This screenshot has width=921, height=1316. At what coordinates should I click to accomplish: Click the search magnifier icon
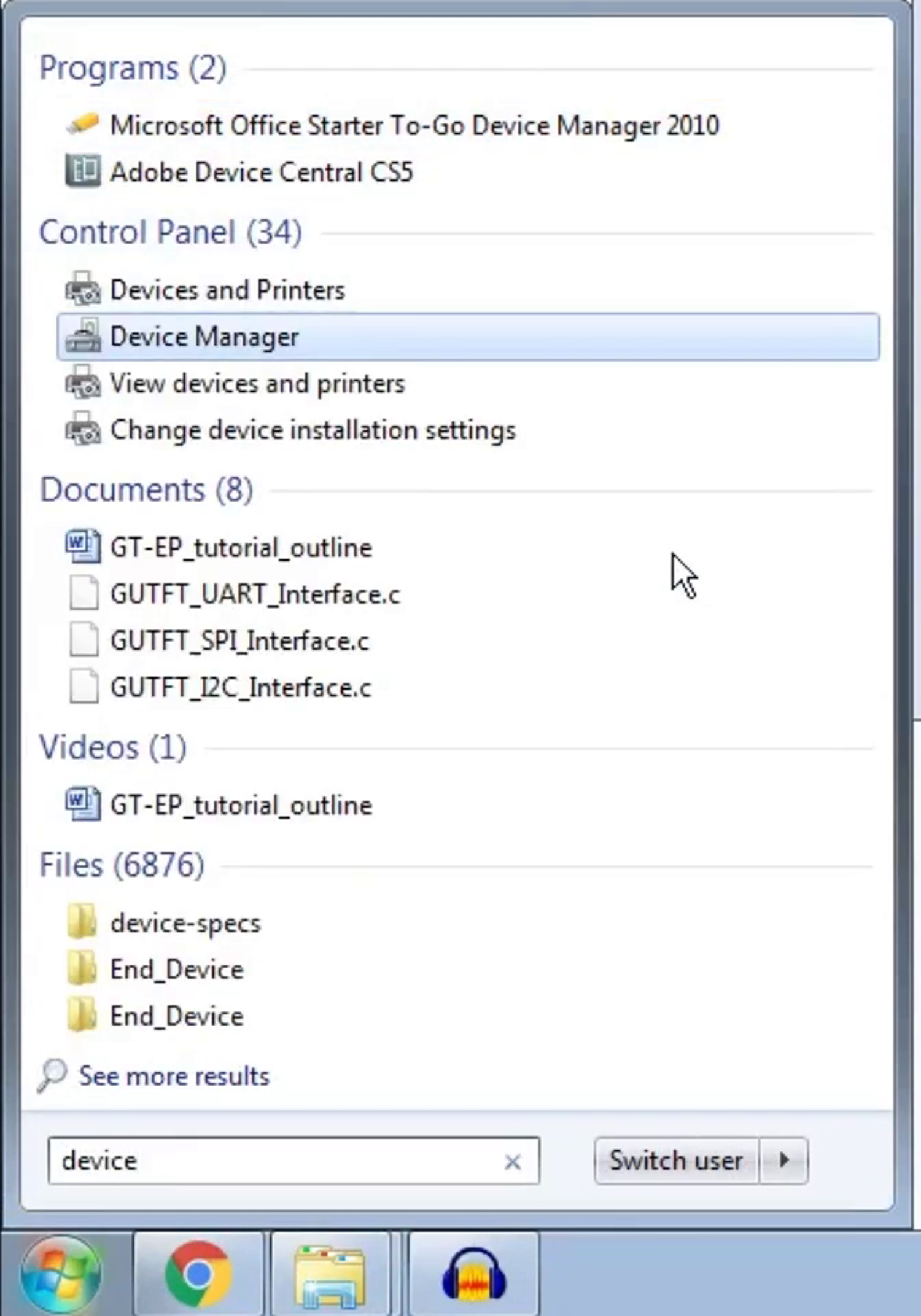52,1075
